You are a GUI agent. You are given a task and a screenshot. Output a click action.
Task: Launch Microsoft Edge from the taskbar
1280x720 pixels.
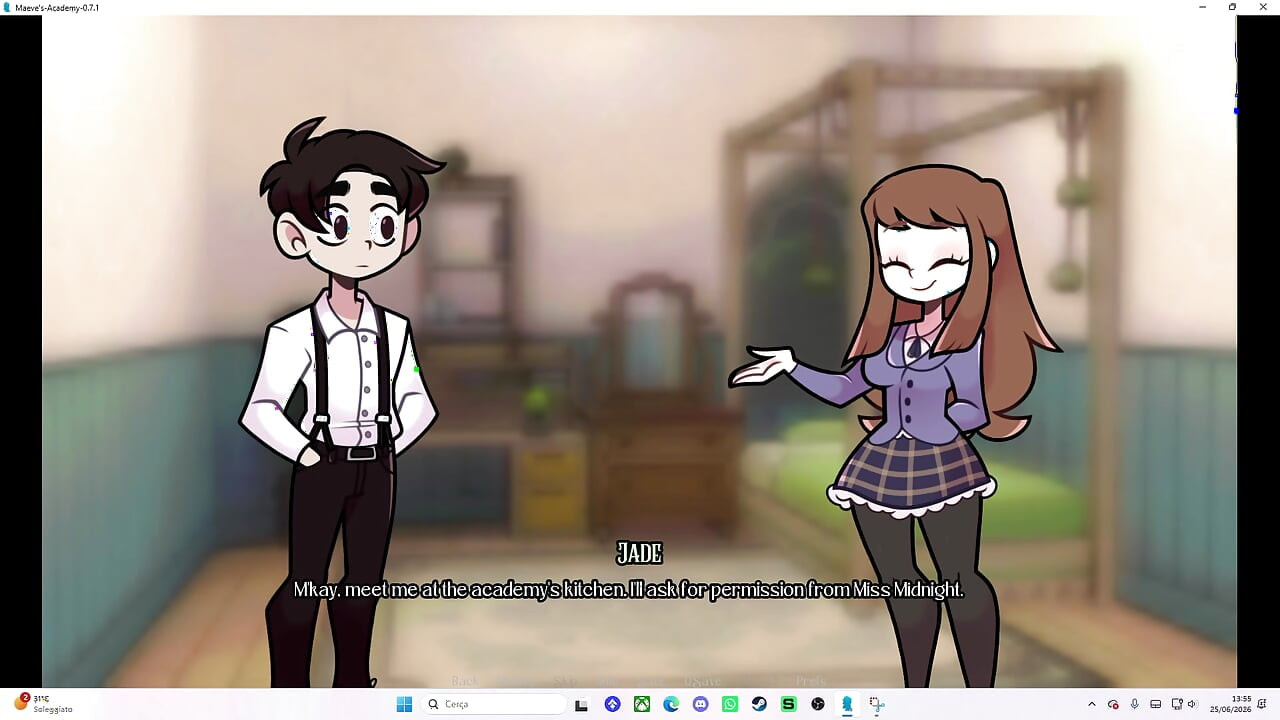[x=671, y=704]
